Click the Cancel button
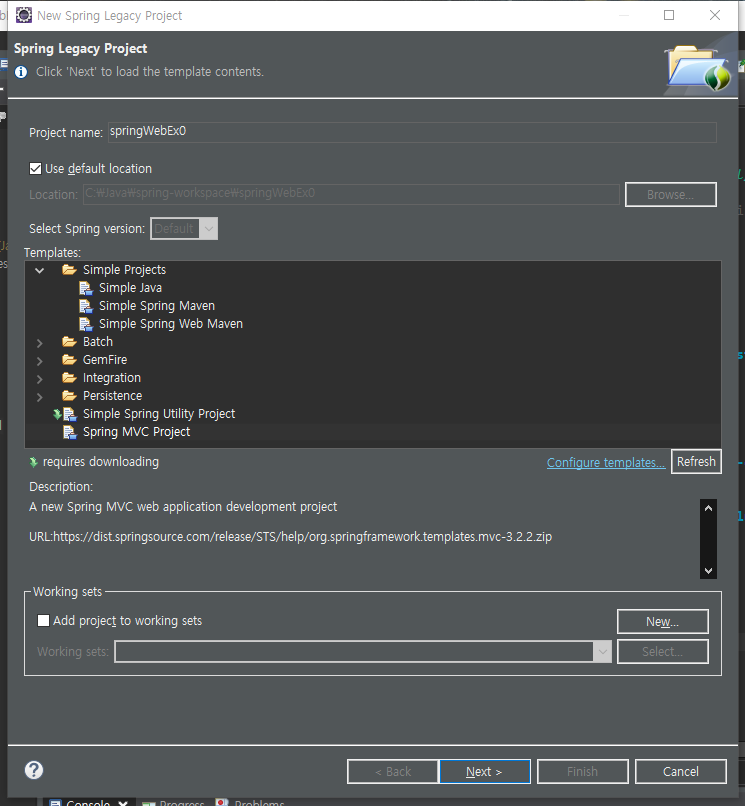Viewport: 745px width, 806px height. [681, 772]
